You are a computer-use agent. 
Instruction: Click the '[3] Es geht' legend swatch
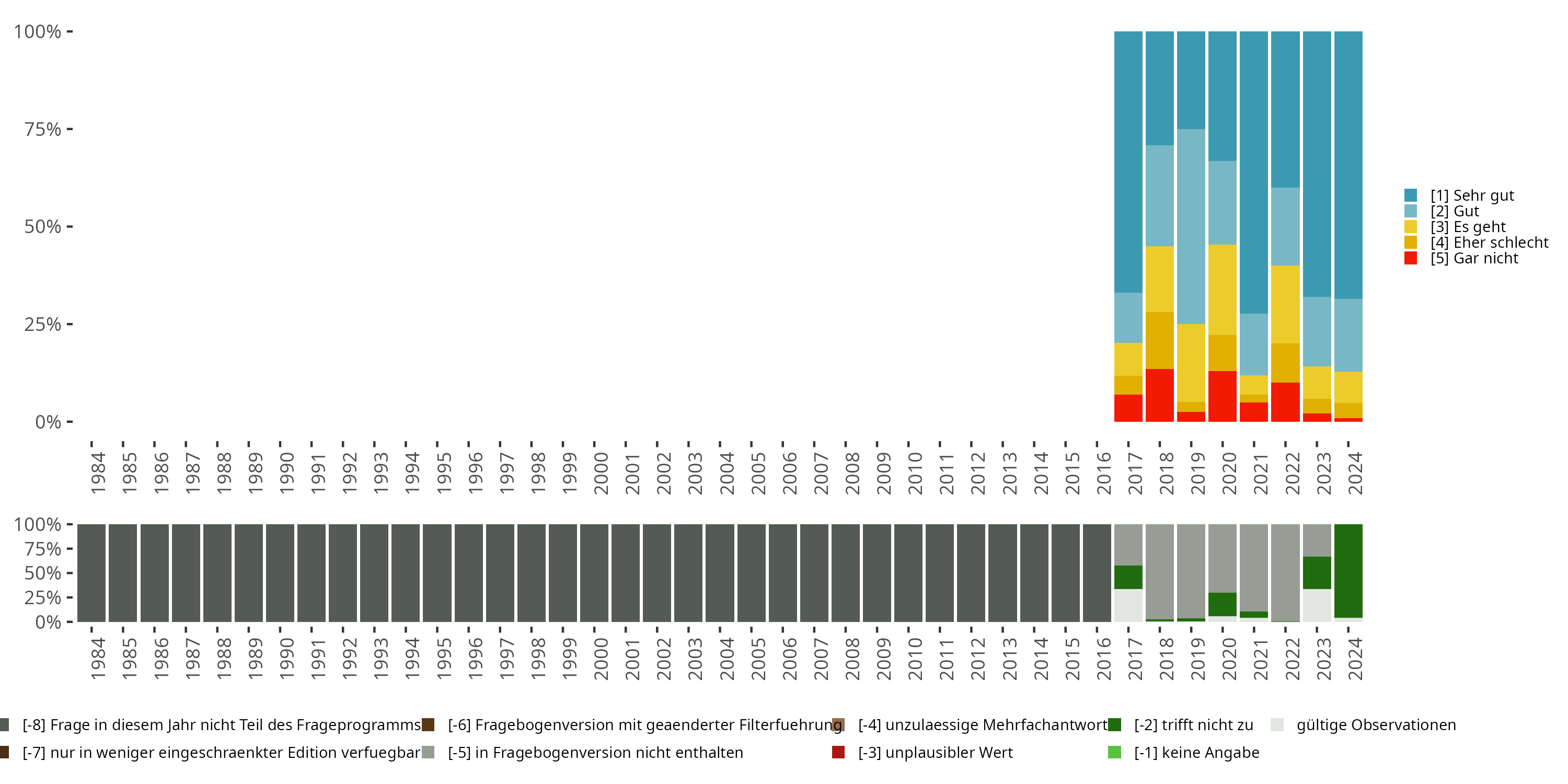pos(1410,227)
